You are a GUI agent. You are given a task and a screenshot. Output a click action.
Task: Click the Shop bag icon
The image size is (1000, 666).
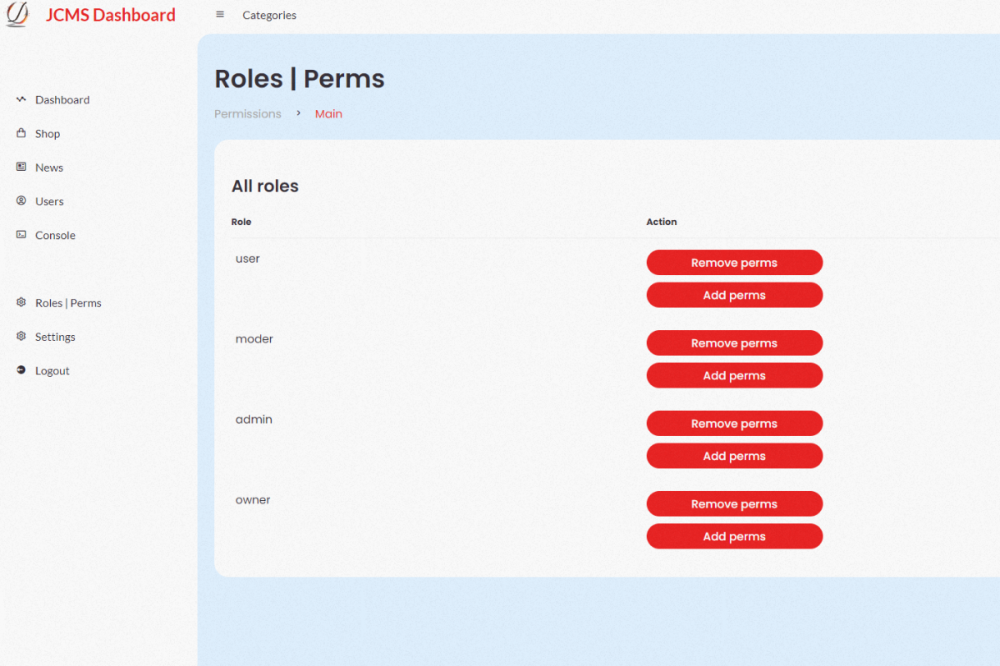[x=21, y=133]
